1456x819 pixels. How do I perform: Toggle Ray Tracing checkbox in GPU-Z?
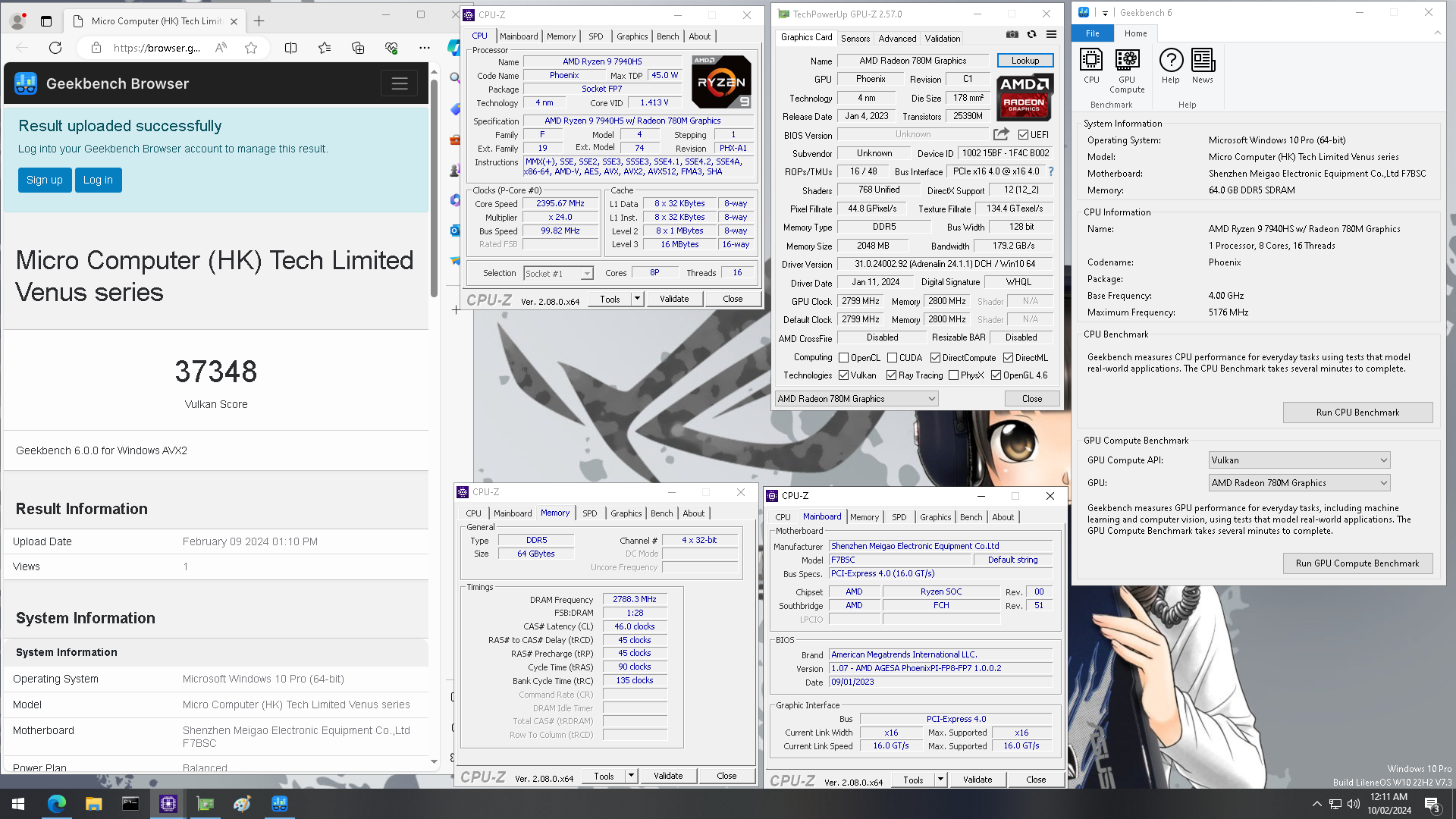(x=891, y=375)
